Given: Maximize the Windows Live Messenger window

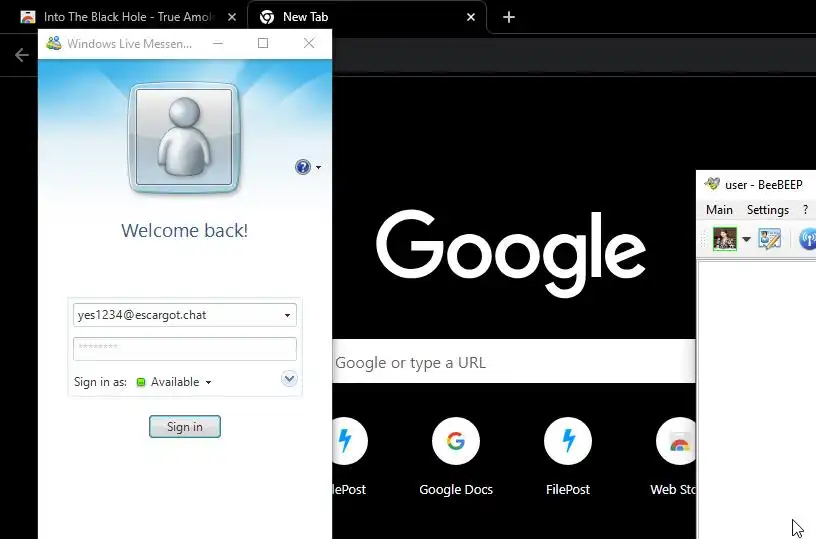Looking at the screenshot, I should (263, 43).
